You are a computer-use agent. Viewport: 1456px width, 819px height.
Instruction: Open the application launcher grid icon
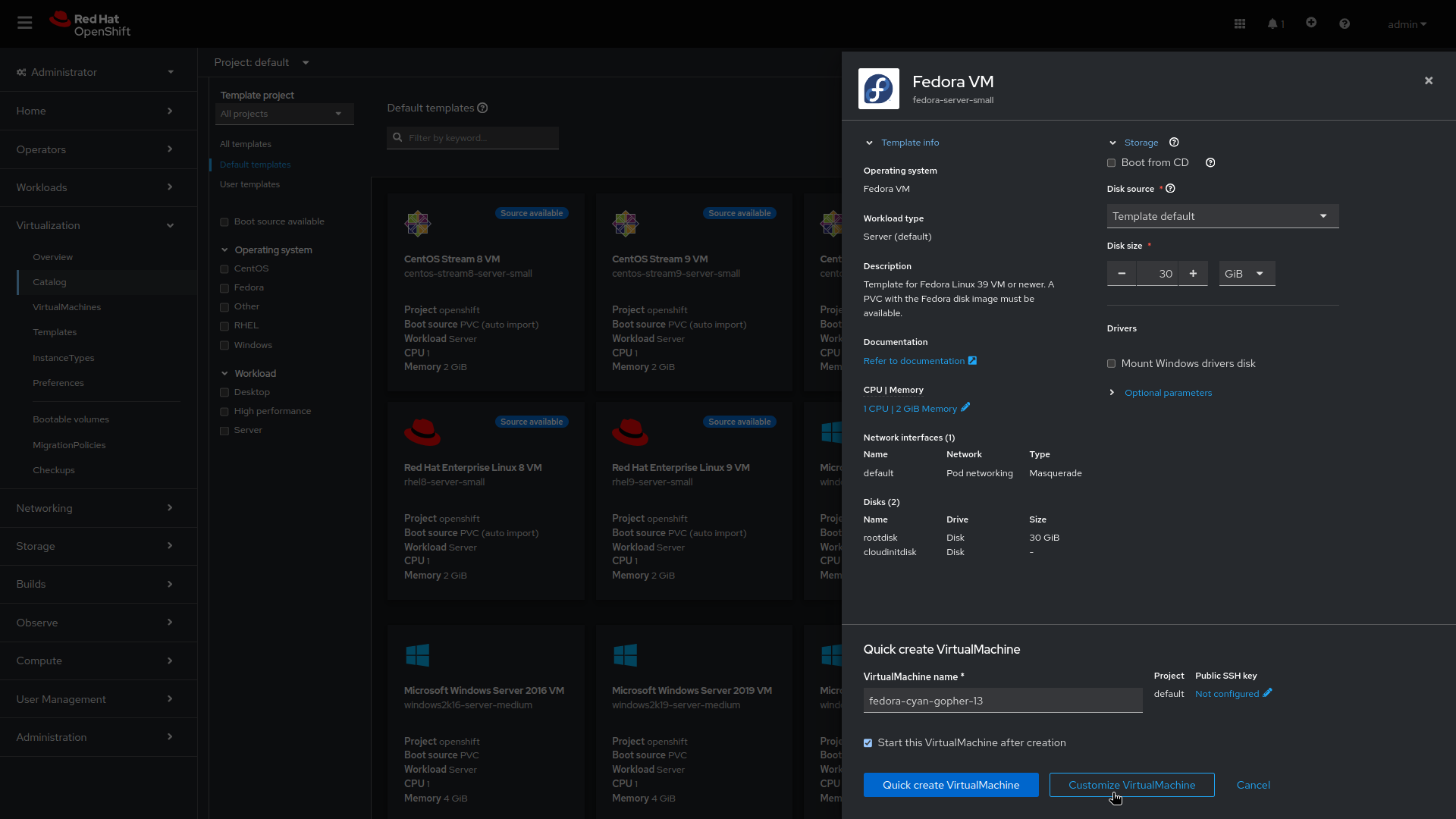pyautogui.click(x=1239, y=24)
